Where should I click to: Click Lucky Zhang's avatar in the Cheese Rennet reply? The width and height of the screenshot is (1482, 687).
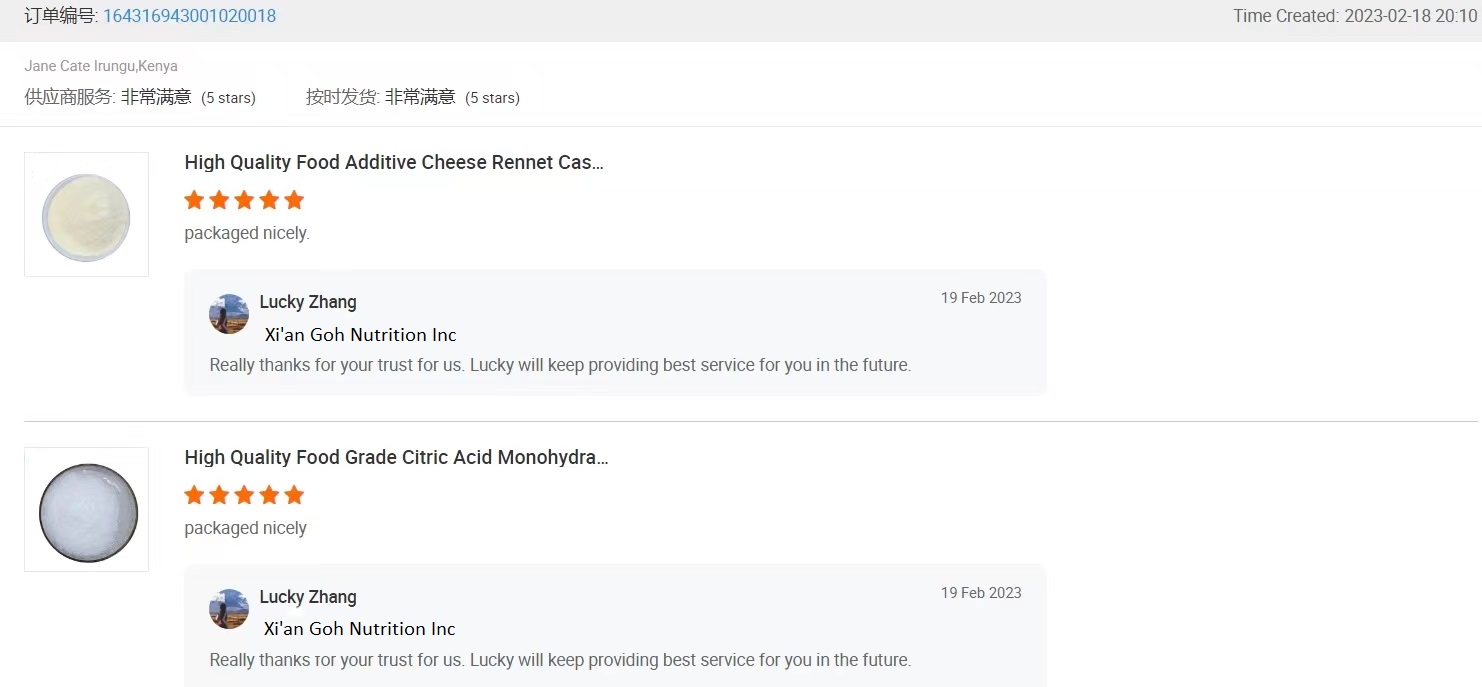coord(229,314)
